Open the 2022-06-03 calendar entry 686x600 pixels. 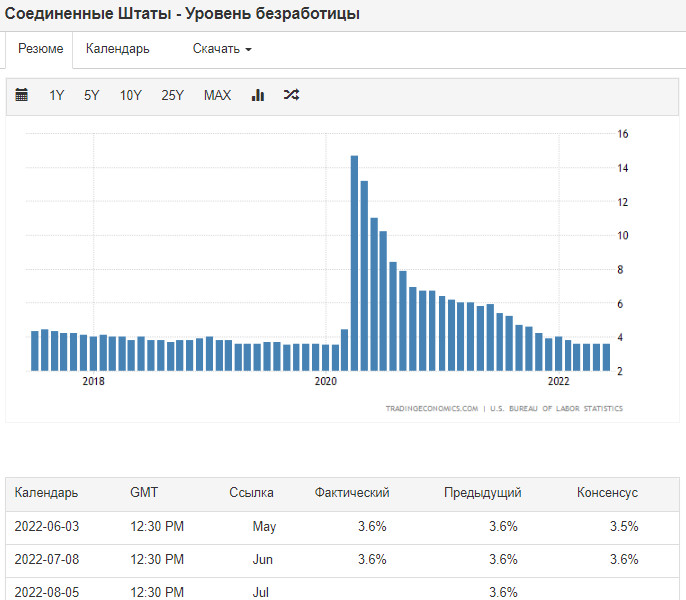(x=45, y=526)
